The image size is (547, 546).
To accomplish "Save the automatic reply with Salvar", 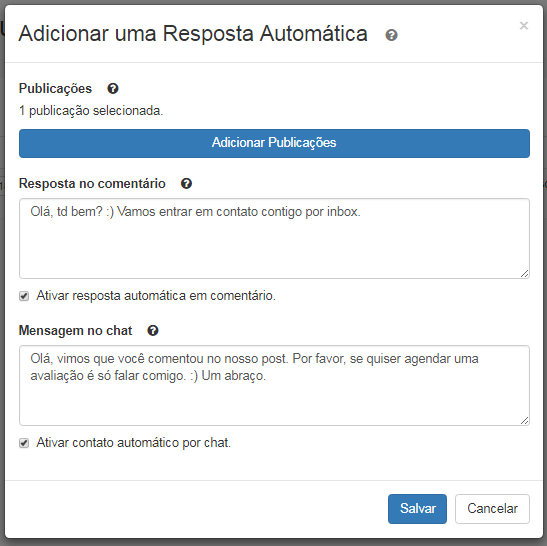I will coord(417,509).
